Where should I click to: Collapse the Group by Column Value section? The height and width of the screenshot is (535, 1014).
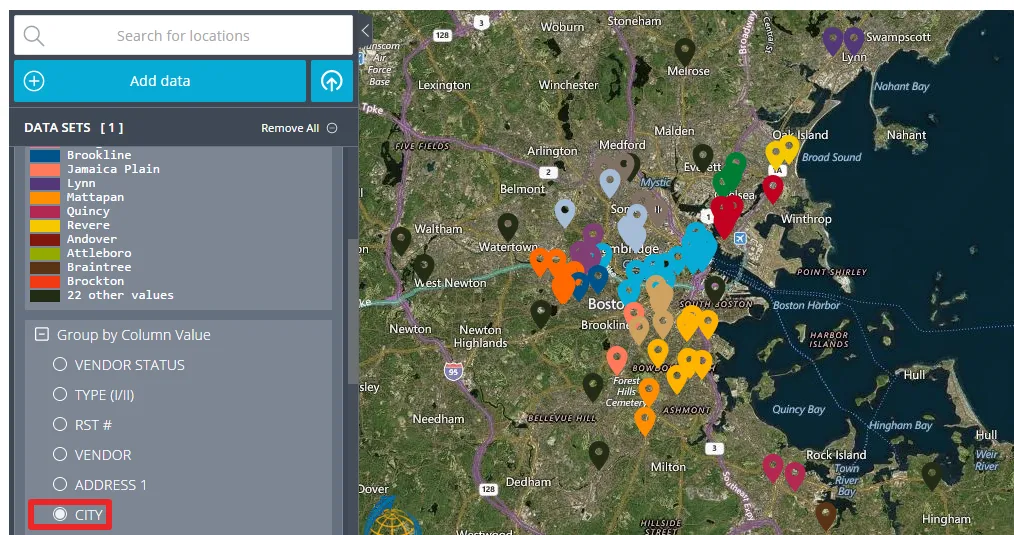point(42,335)
